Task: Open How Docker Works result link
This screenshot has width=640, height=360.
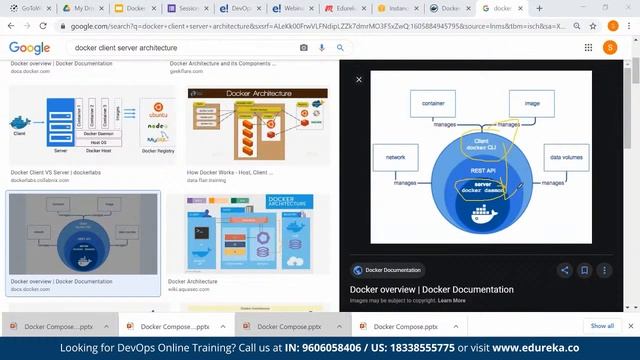Action: [230, 173]
